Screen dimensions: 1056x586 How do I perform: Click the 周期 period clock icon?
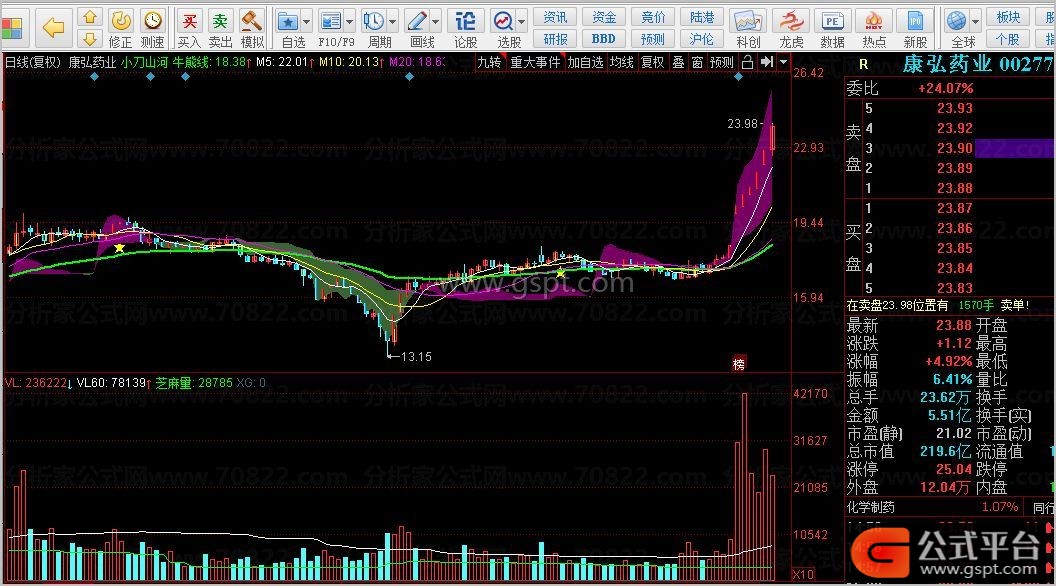[373, 22]
